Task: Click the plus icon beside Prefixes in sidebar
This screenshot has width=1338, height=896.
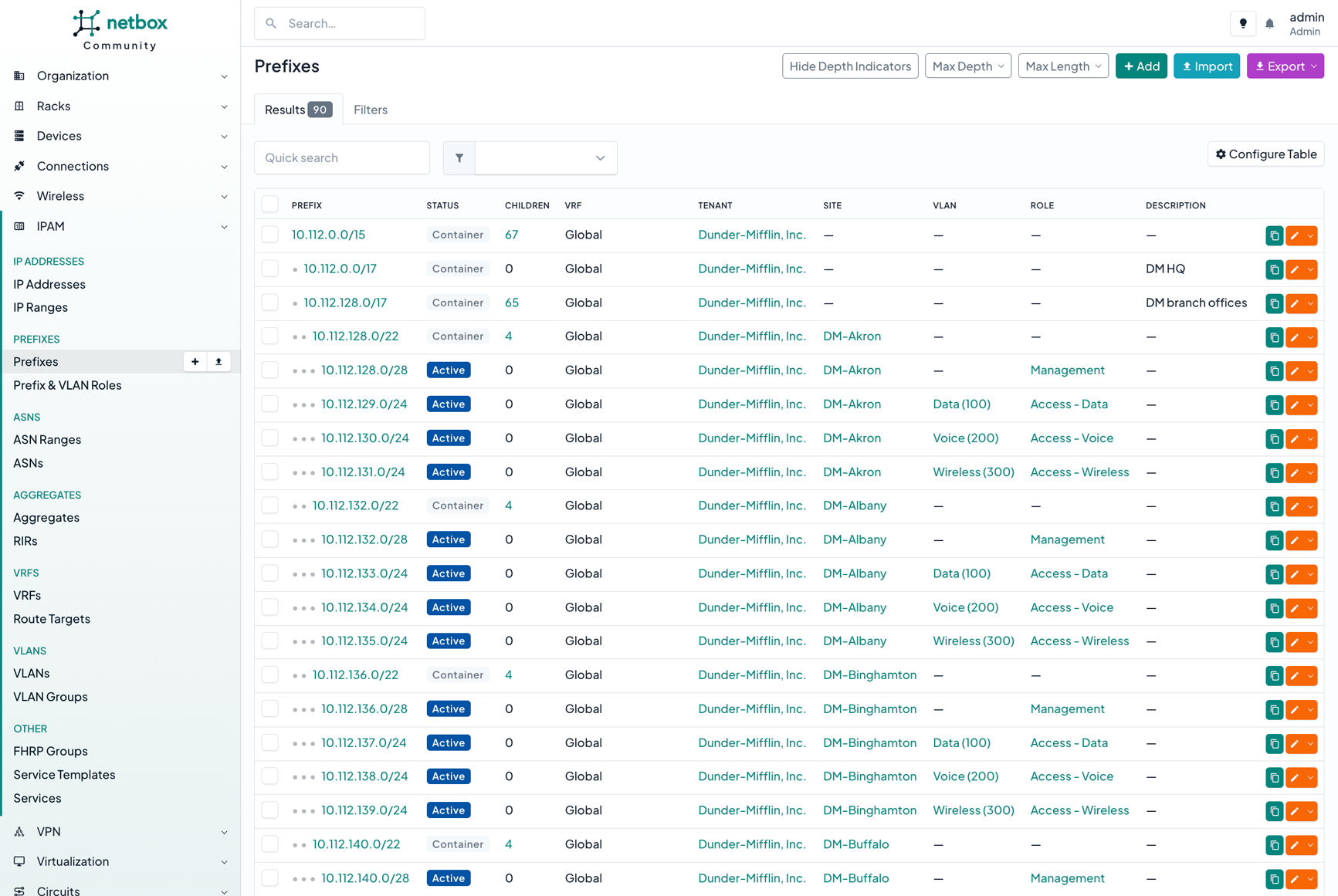Action: (x=195, y=362)
